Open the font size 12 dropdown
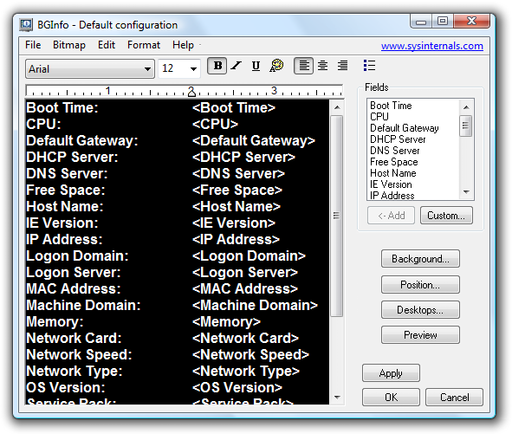Image resolution: width=512 pixels, height=434 pixels. [179, 69]
